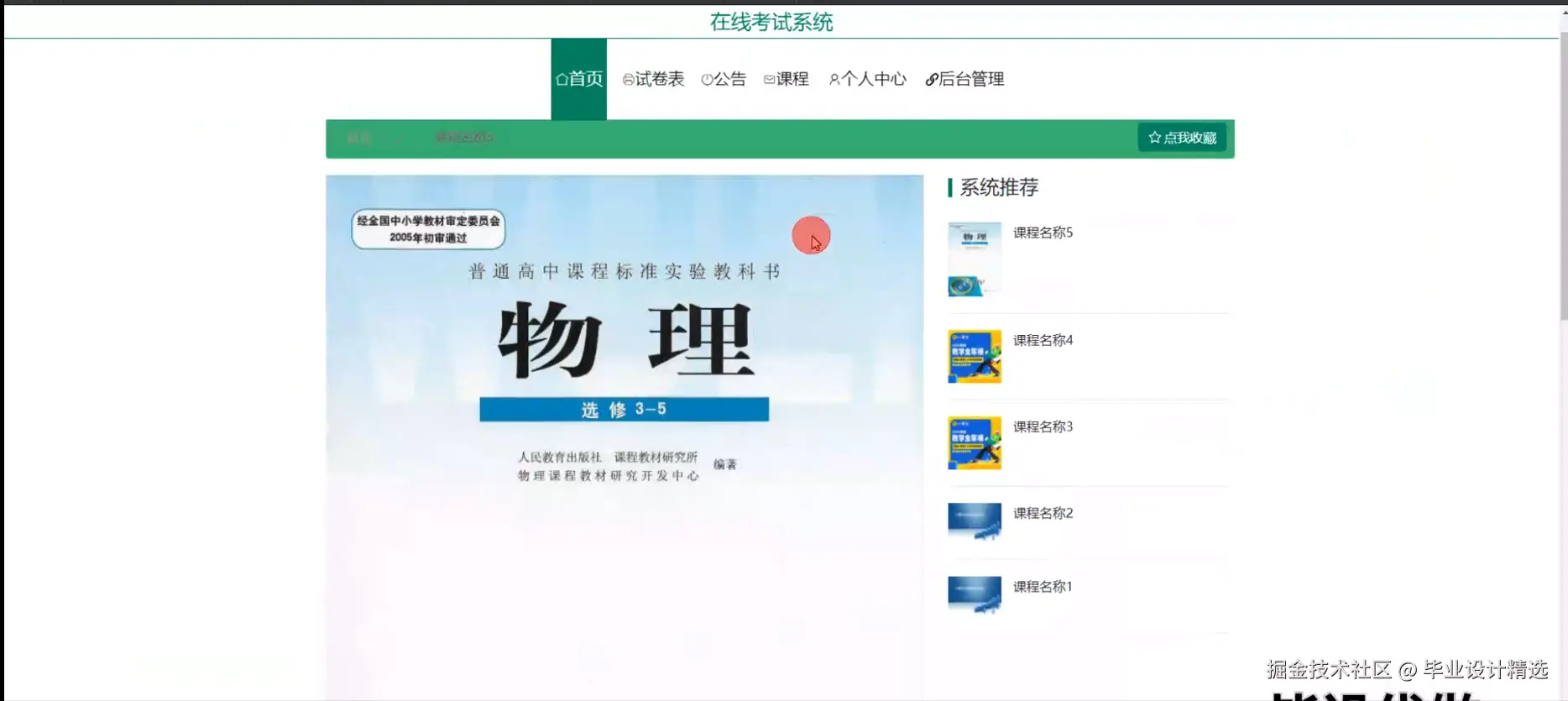The width and height of the screenshot is (1568, 701).
Task: Open thumbnail of 课程名称1
Action: (x=975, y=594)
